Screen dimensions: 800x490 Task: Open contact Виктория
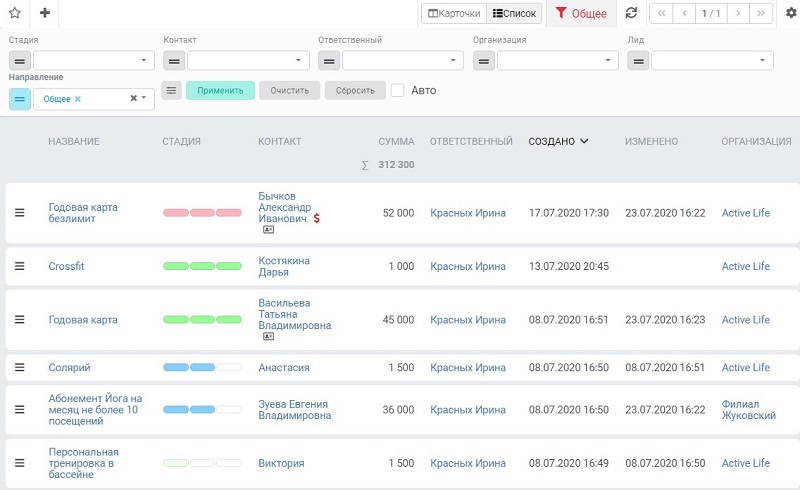(281, 463)
